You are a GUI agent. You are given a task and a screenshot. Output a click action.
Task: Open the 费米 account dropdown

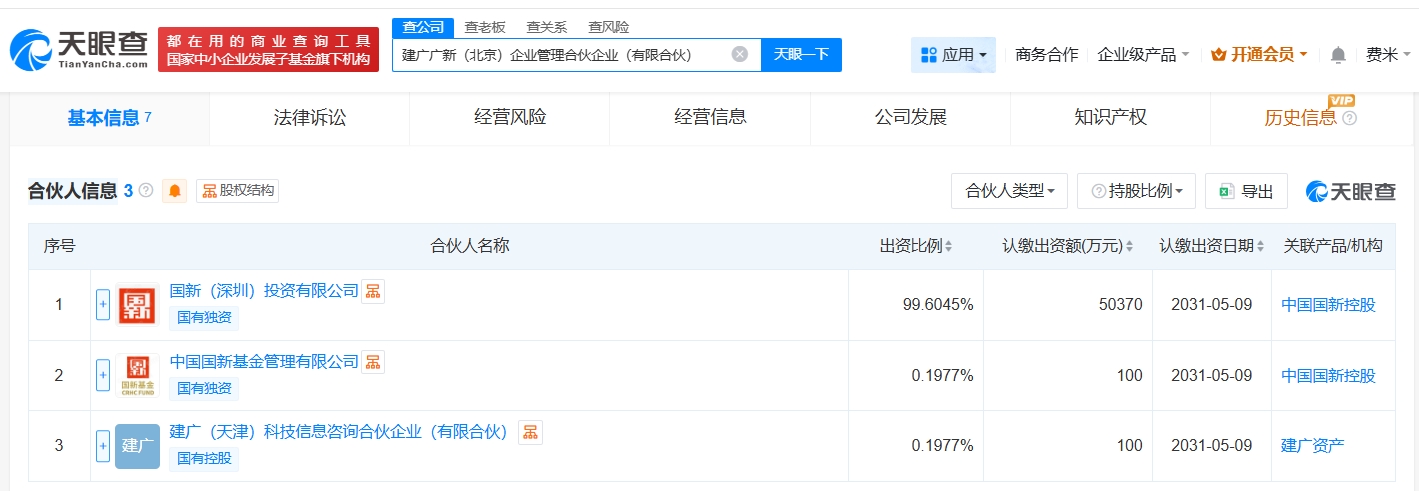click(x=1388, y=55)
